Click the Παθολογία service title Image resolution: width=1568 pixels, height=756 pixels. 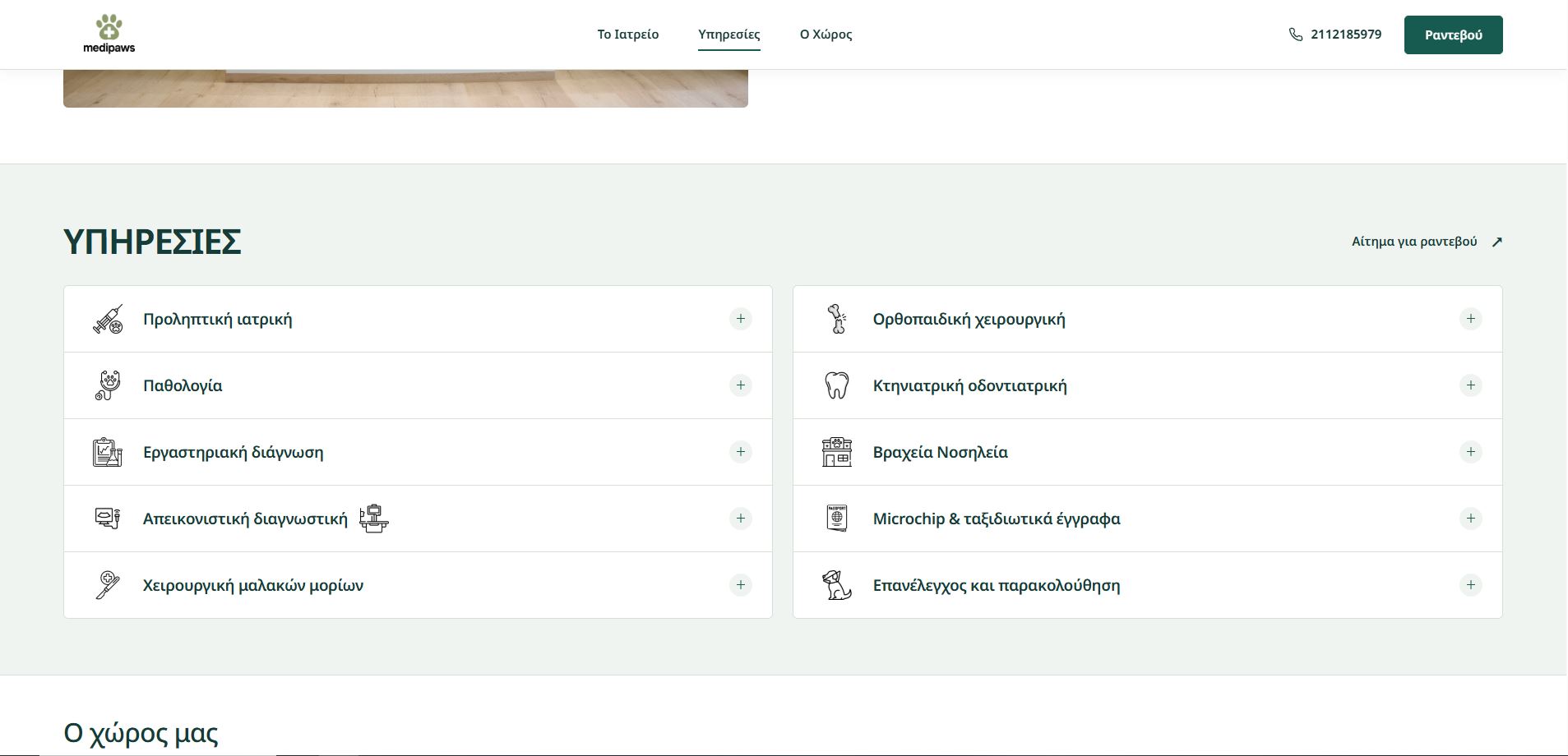pyautogui.click(x=183, y=385)
